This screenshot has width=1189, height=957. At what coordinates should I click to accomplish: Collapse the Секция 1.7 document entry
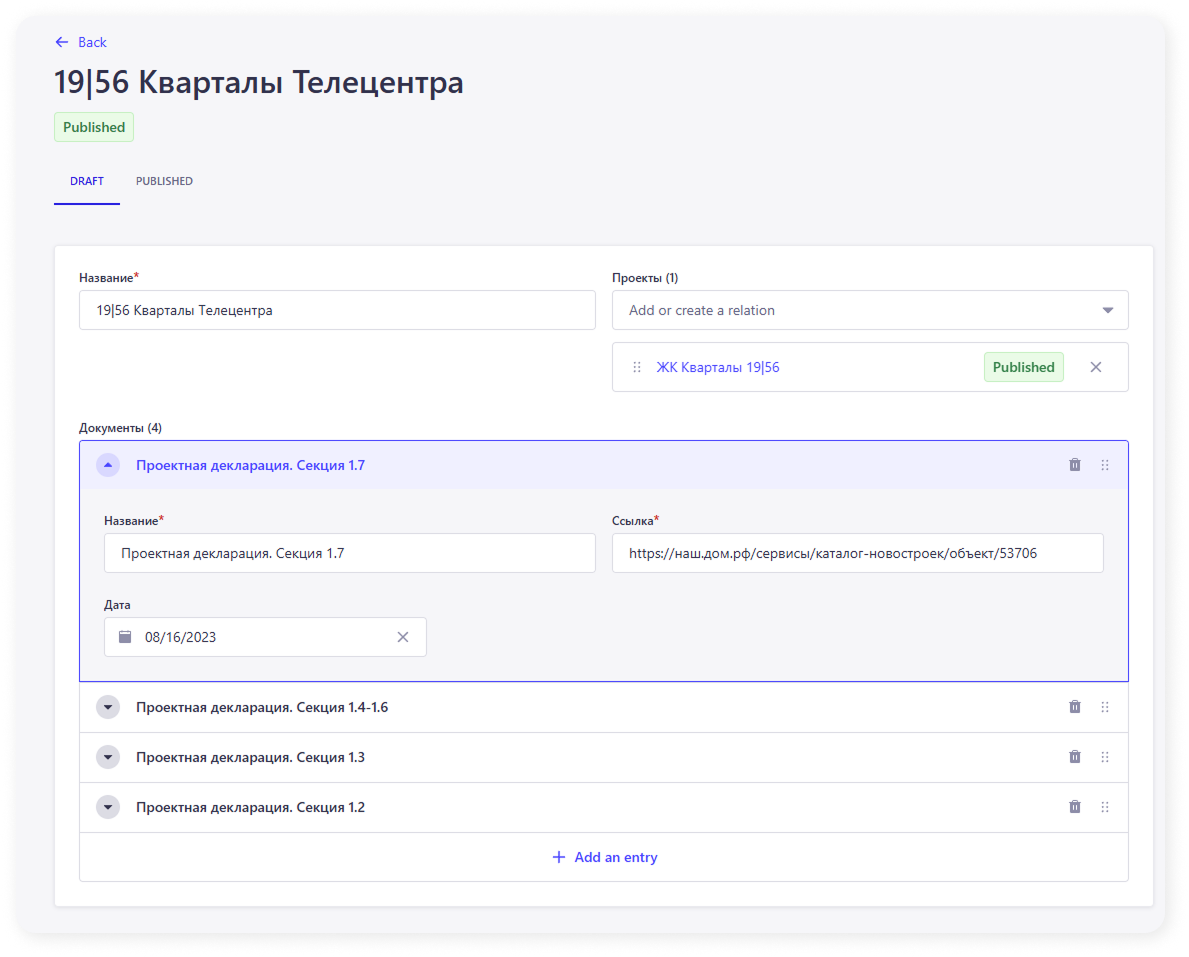[108, 465]
